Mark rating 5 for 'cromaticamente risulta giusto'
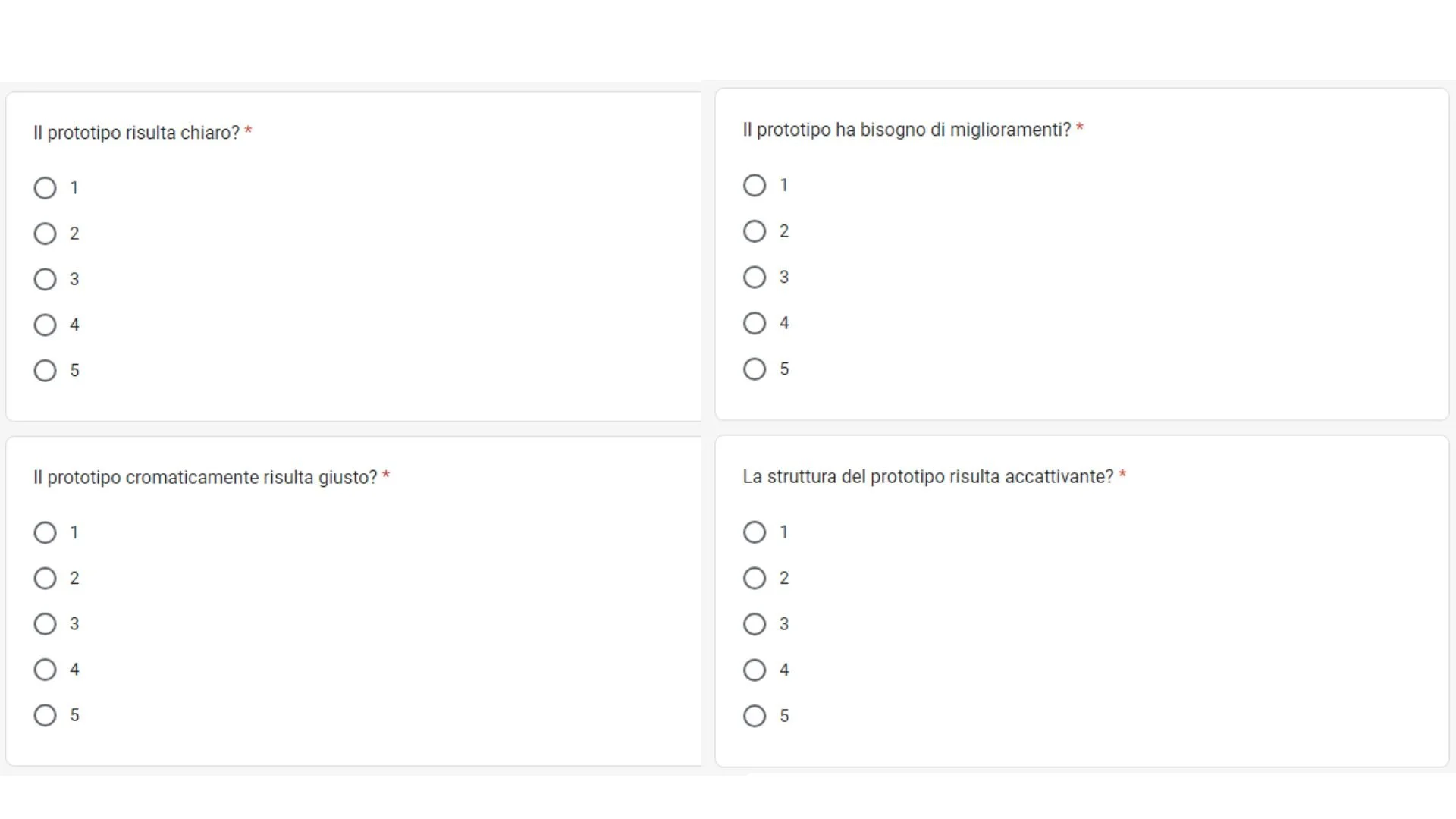Viewport: 1456px width, 819px height. click(45, 715)
